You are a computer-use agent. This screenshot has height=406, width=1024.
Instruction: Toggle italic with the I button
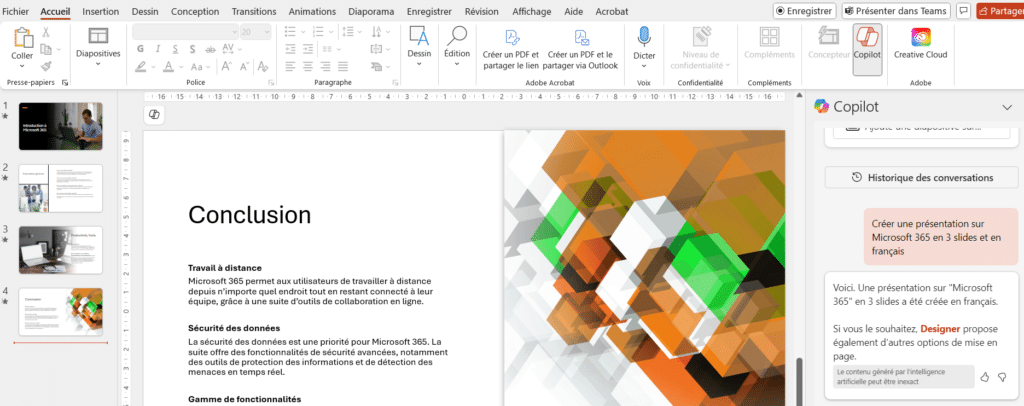(x=157, y=49)
